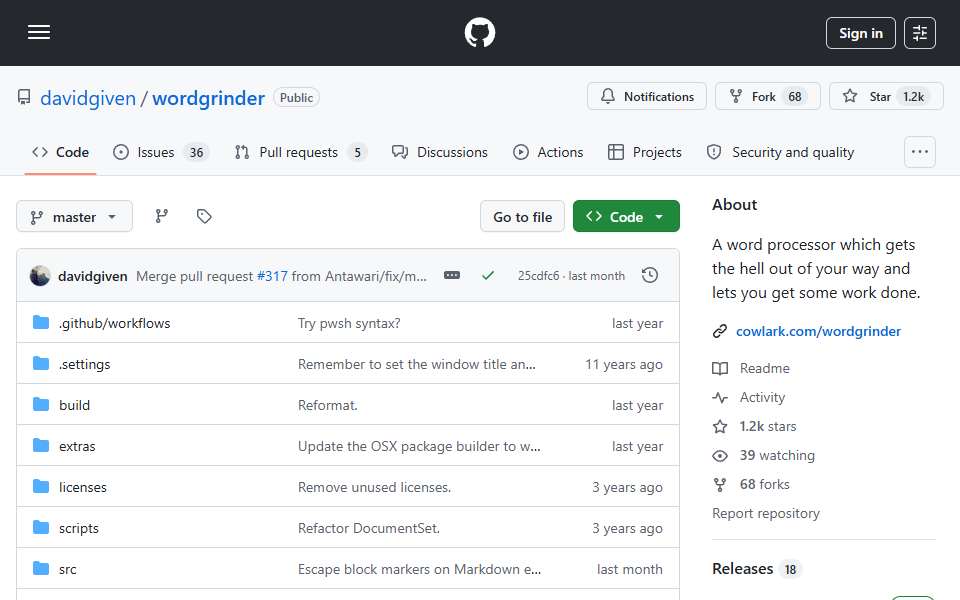The width and height of the screenshot is (960, 600).
Task: Open the fork count 68
Action: tap(795, 97)
